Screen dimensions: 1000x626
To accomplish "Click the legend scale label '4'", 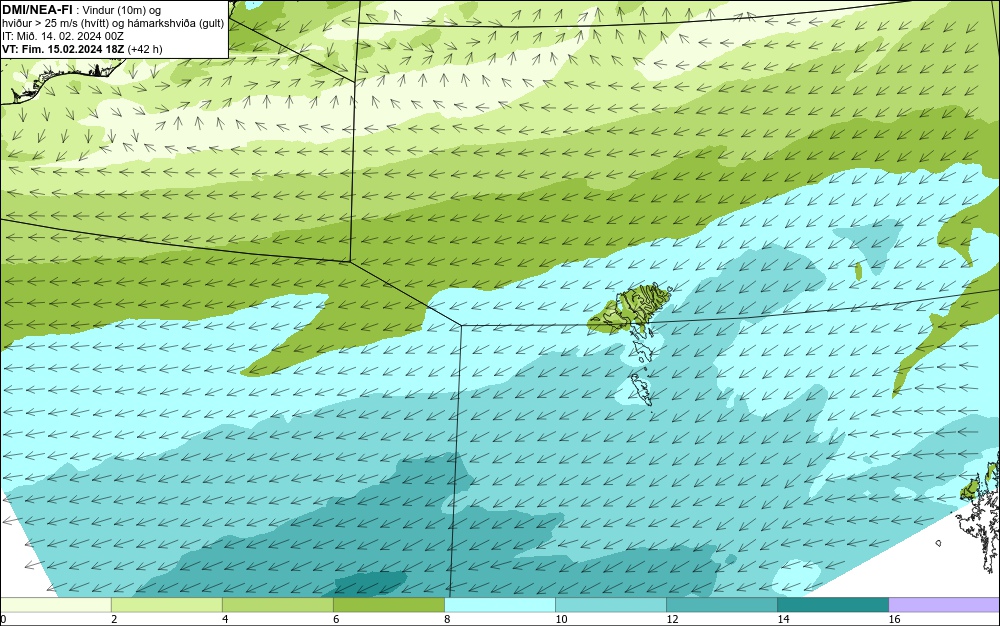I will tap(225, 619).
